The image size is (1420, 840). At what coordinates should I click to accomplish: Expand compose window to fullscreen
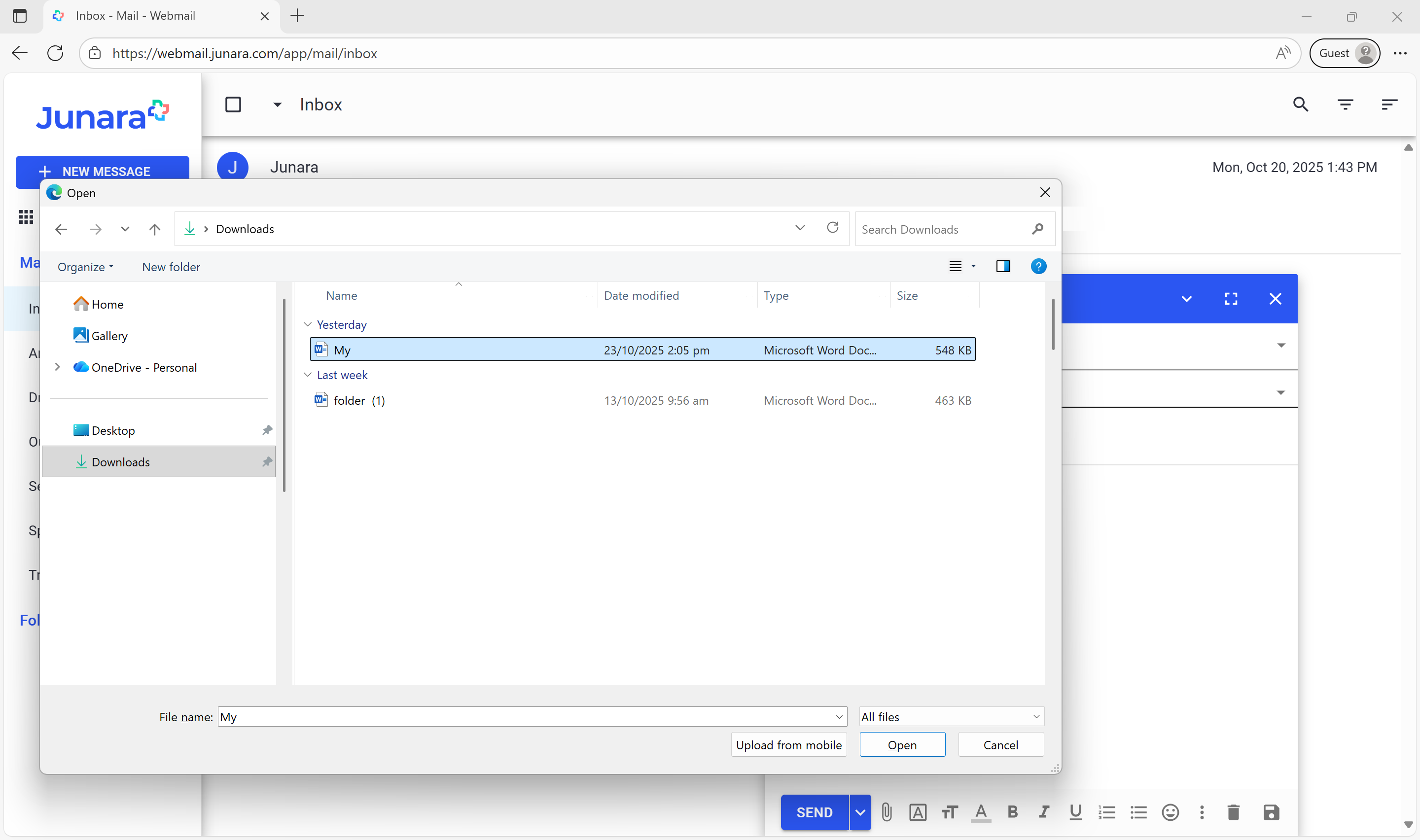tap(1231, 298)
